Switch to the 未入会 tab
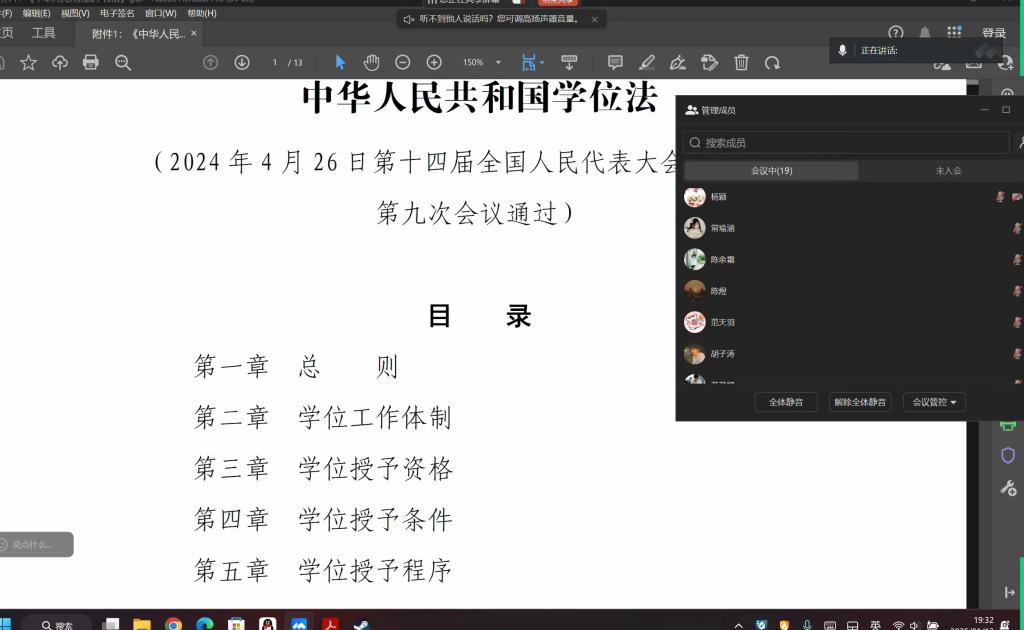 pos(947,171)
